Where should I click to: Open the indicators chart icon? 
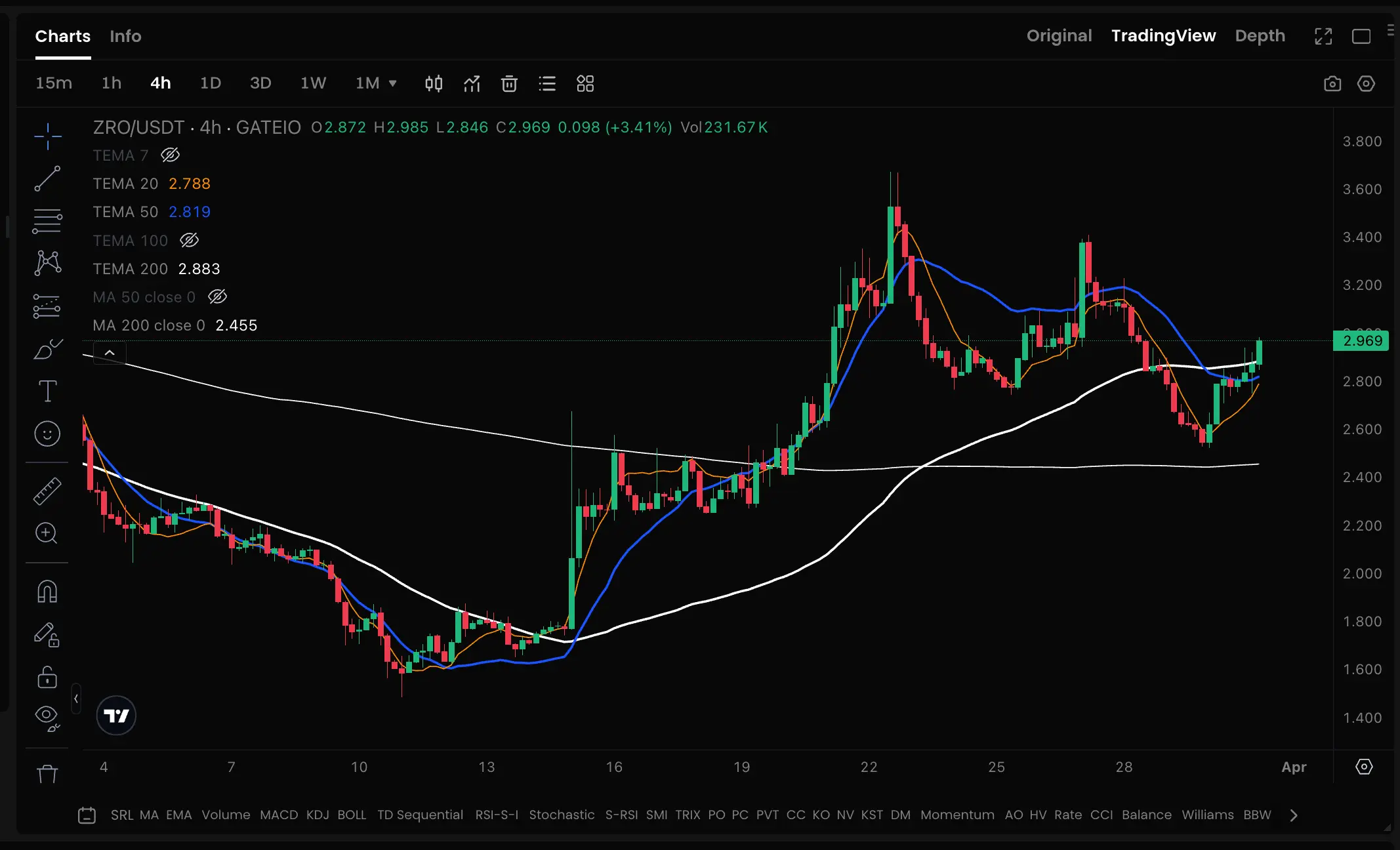tap(472, 83)
